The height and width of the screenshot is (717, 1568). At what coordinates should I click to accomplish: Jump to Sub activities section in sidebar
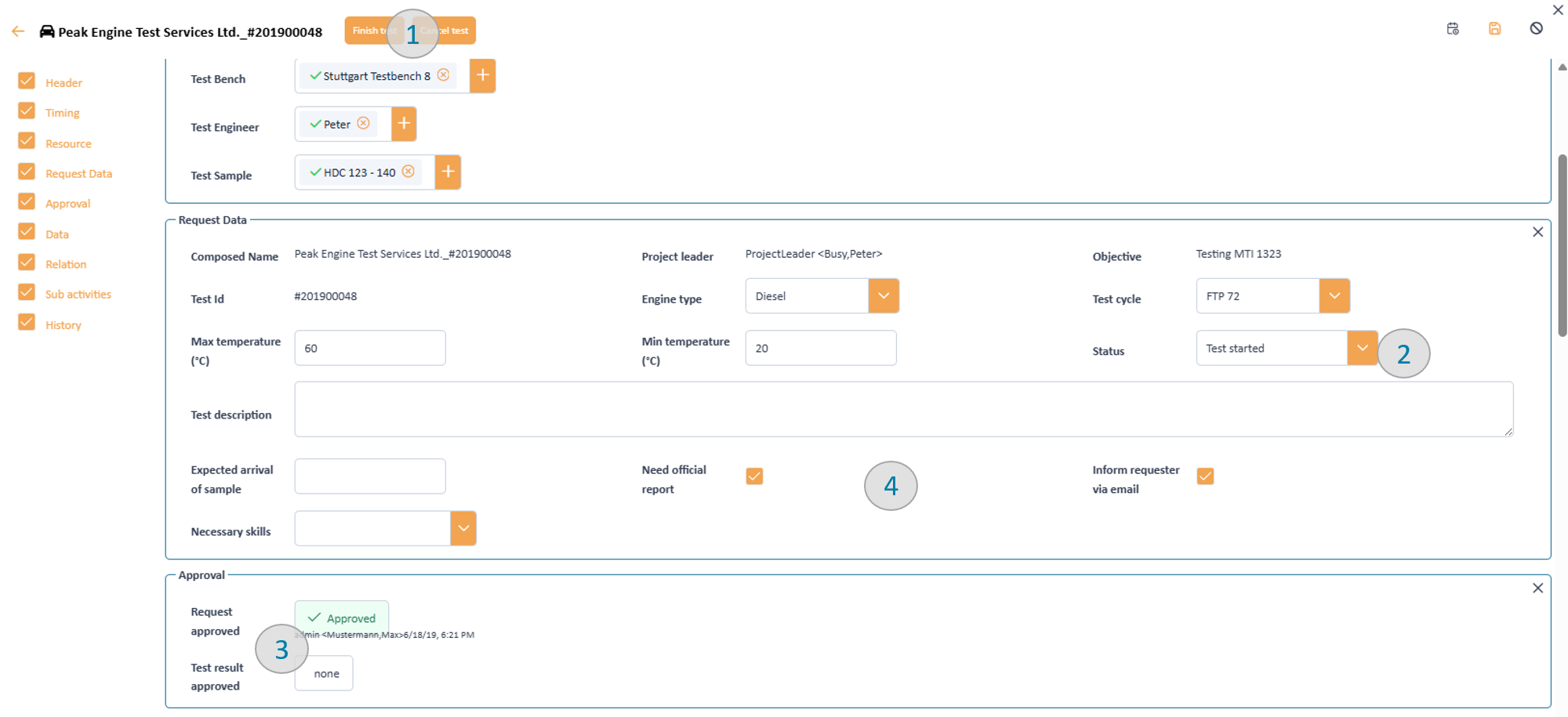[x=78, y=295]
